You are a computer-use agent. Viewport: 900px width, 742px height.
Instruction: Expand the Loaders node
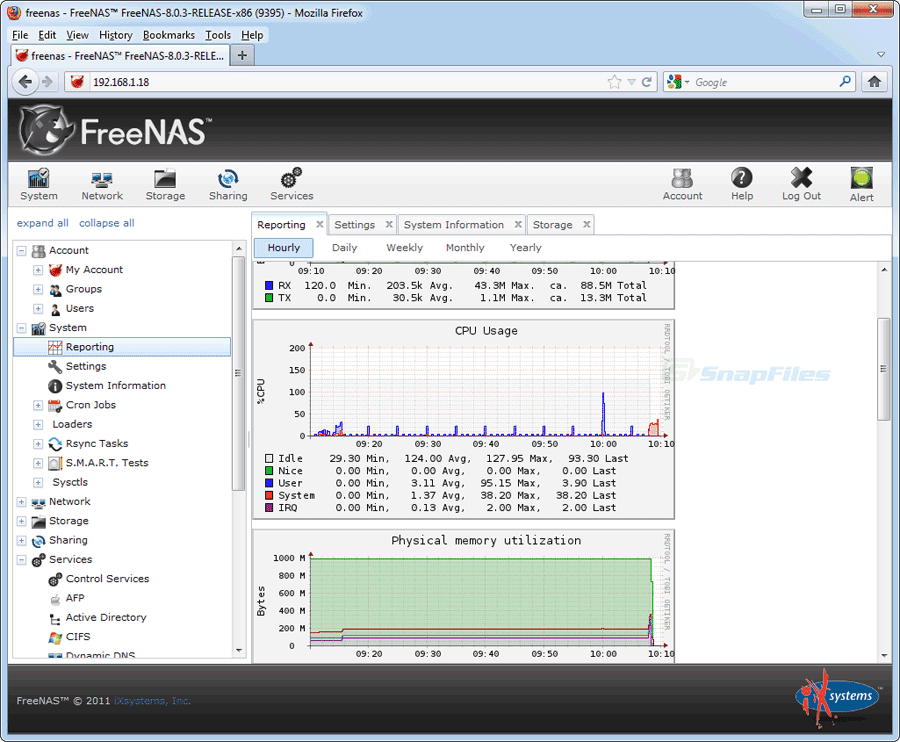click(x=38, y=425)
